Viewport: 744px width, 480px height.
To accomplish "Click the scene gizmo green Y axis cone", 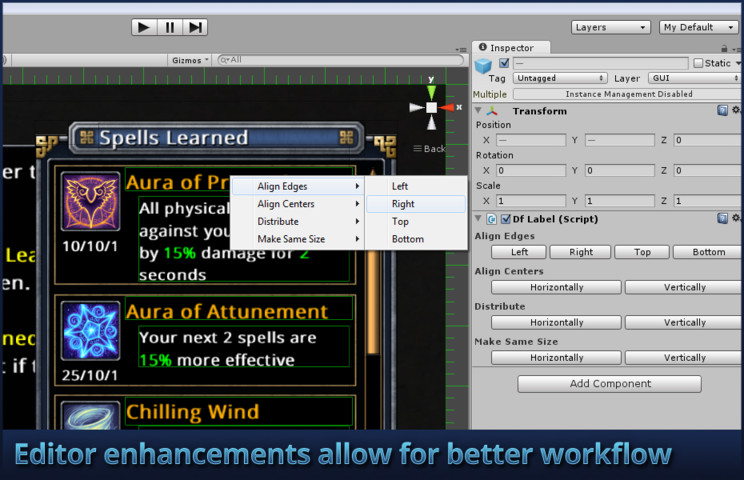I will point(431,92).
